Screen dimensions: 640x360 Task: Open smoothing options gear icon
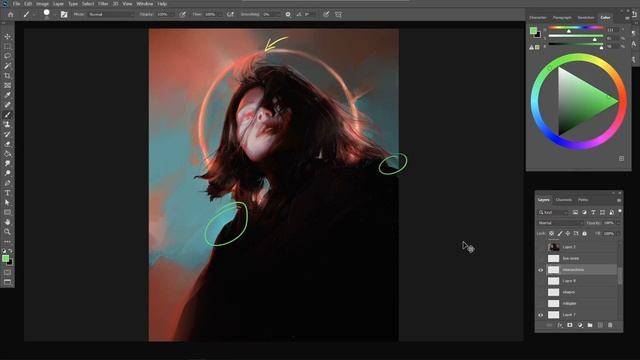288,14
